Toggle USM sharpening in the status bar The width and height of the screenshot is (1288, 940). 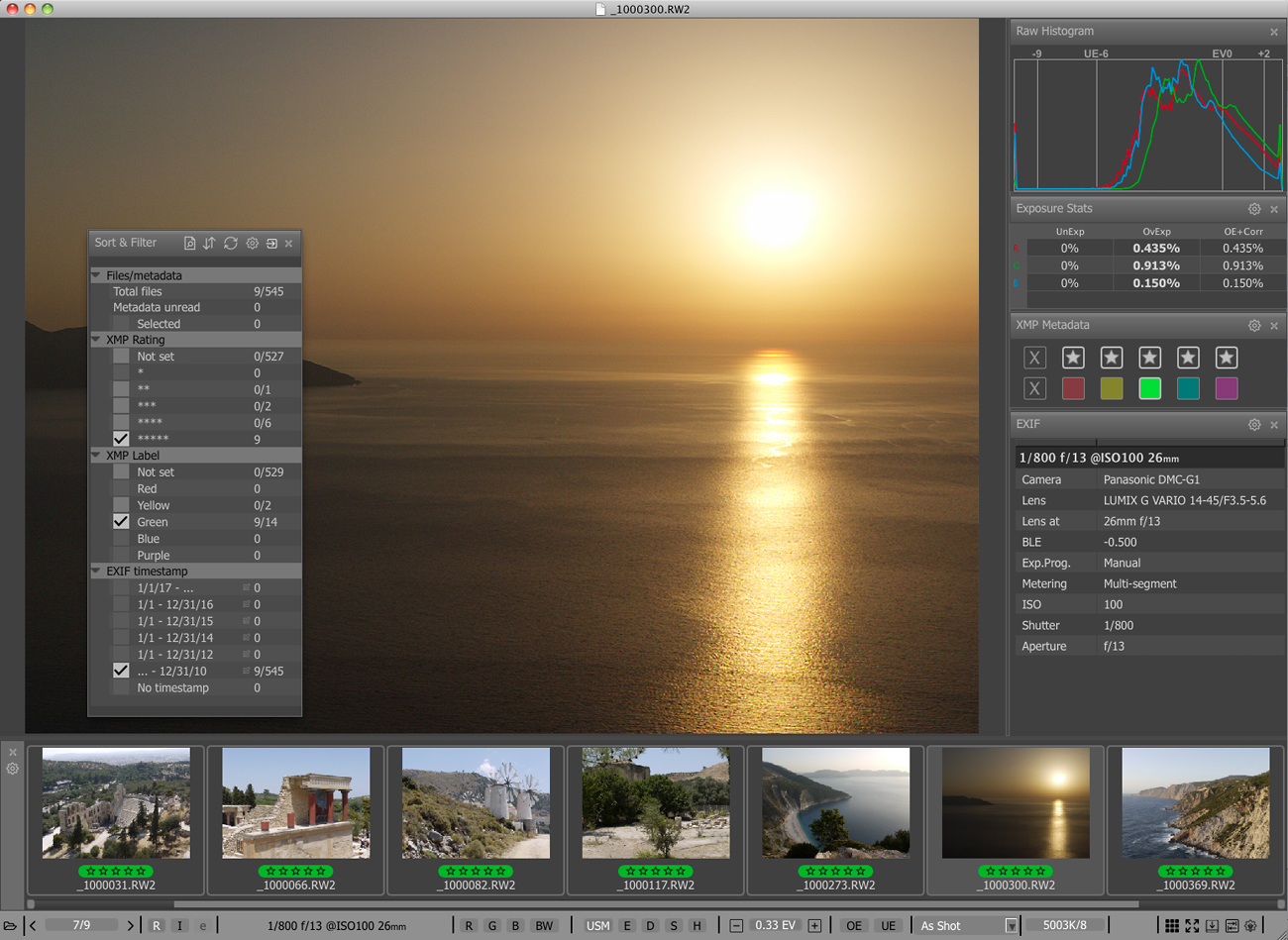tap(597, 925)
